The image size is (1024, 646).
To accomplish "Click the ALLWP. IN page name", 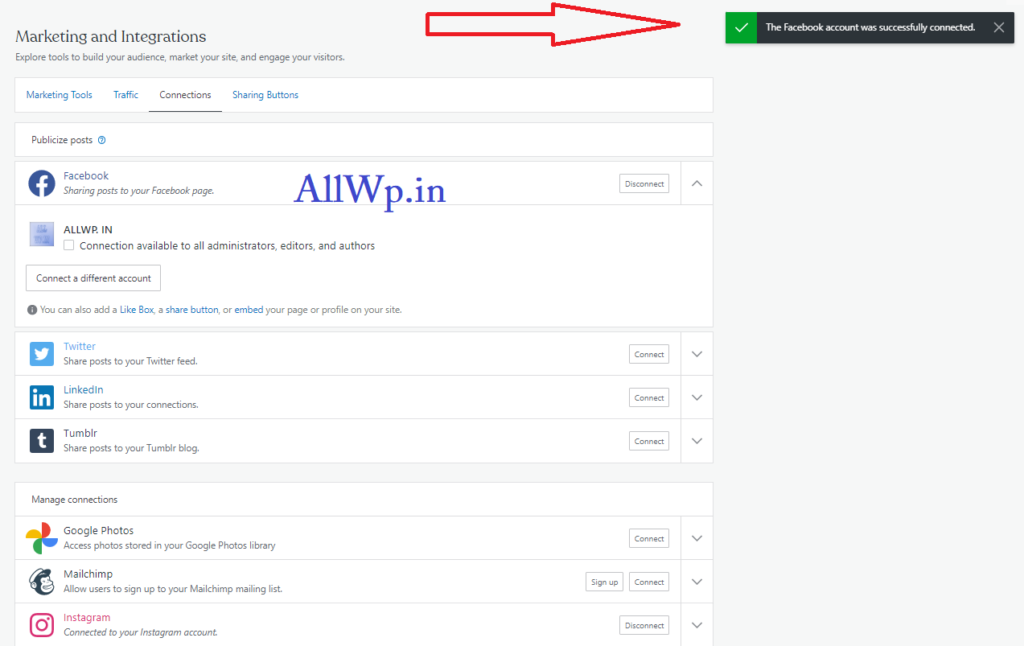I will tap(88, 229).
